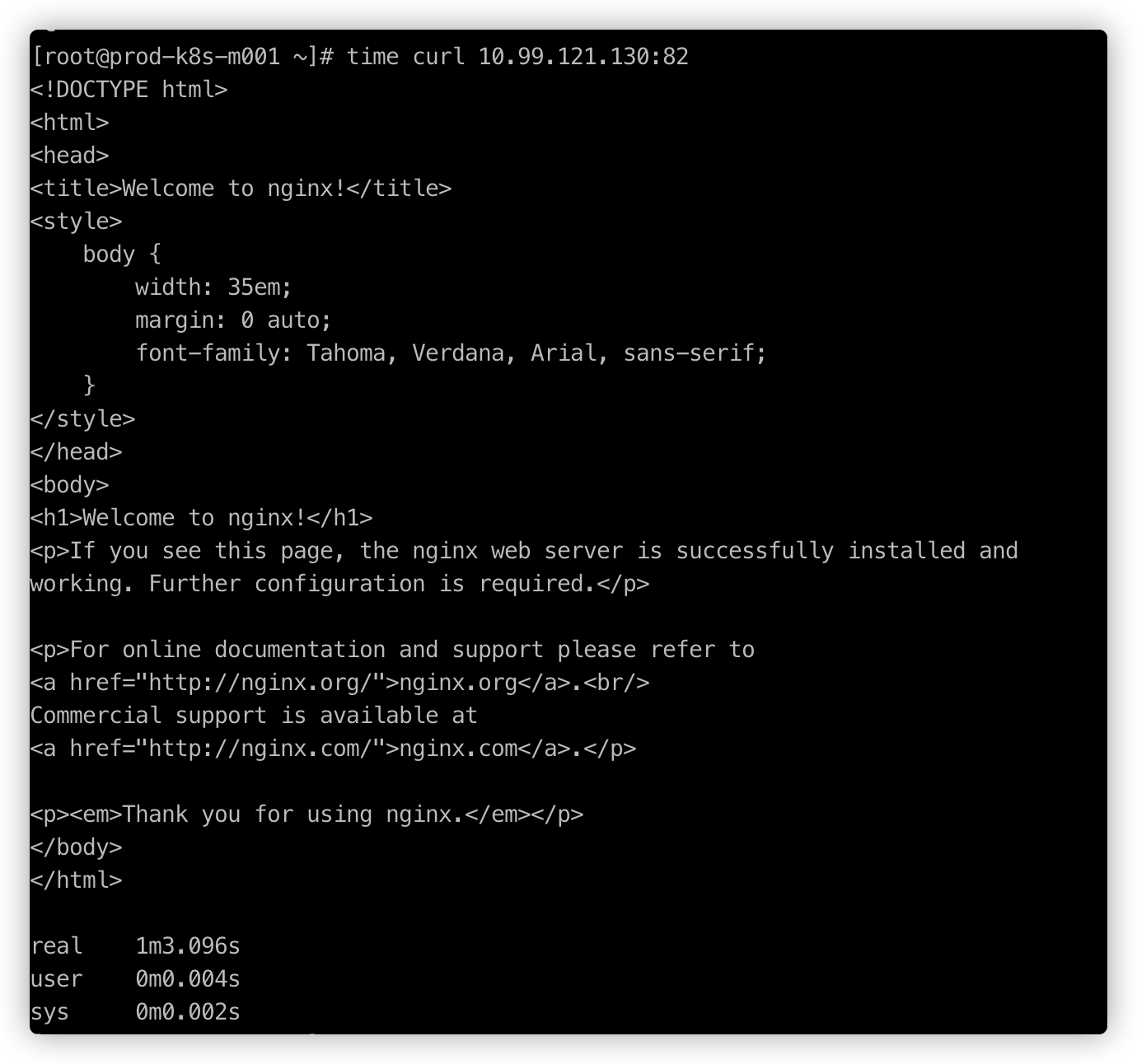This screenshot has height=1064, width=1137.
Task: Click the 'Further configuration is required' line
Action: pyautogui.click(x=339, y=584)
